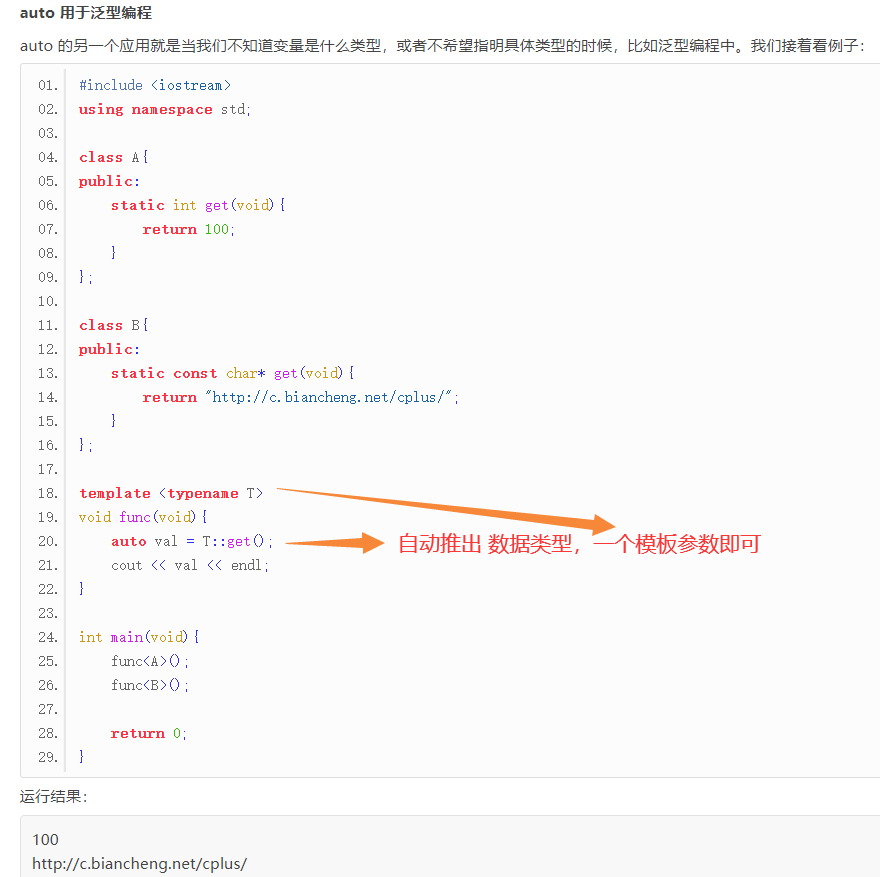
Task: Click 'func<B>();' code line
Action: (150, 686)
